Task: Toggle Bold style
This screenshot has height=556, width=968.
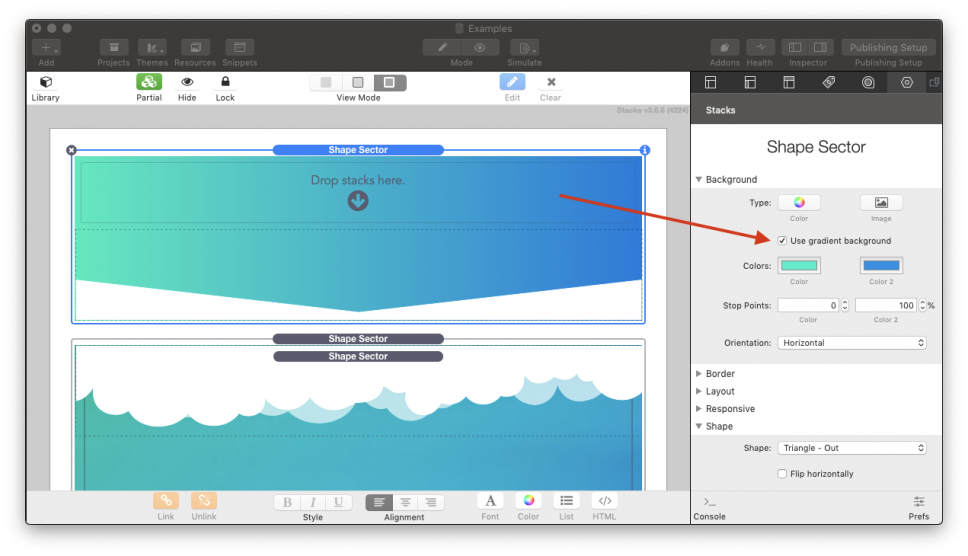Action: [x=287, y=502]
